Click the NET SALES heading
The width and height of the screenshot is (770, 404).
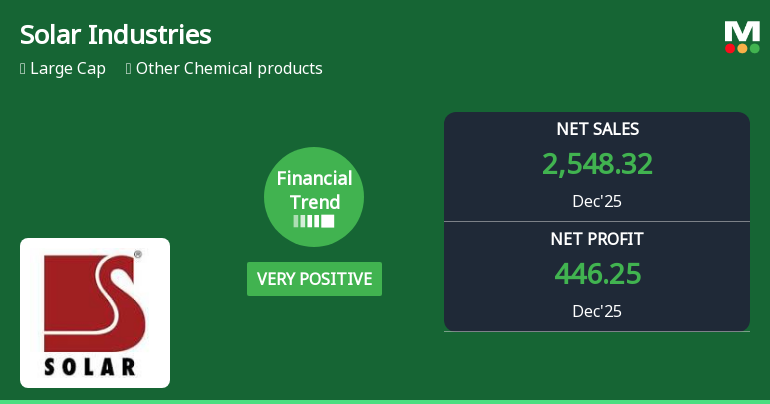click(x=597, y=129)
